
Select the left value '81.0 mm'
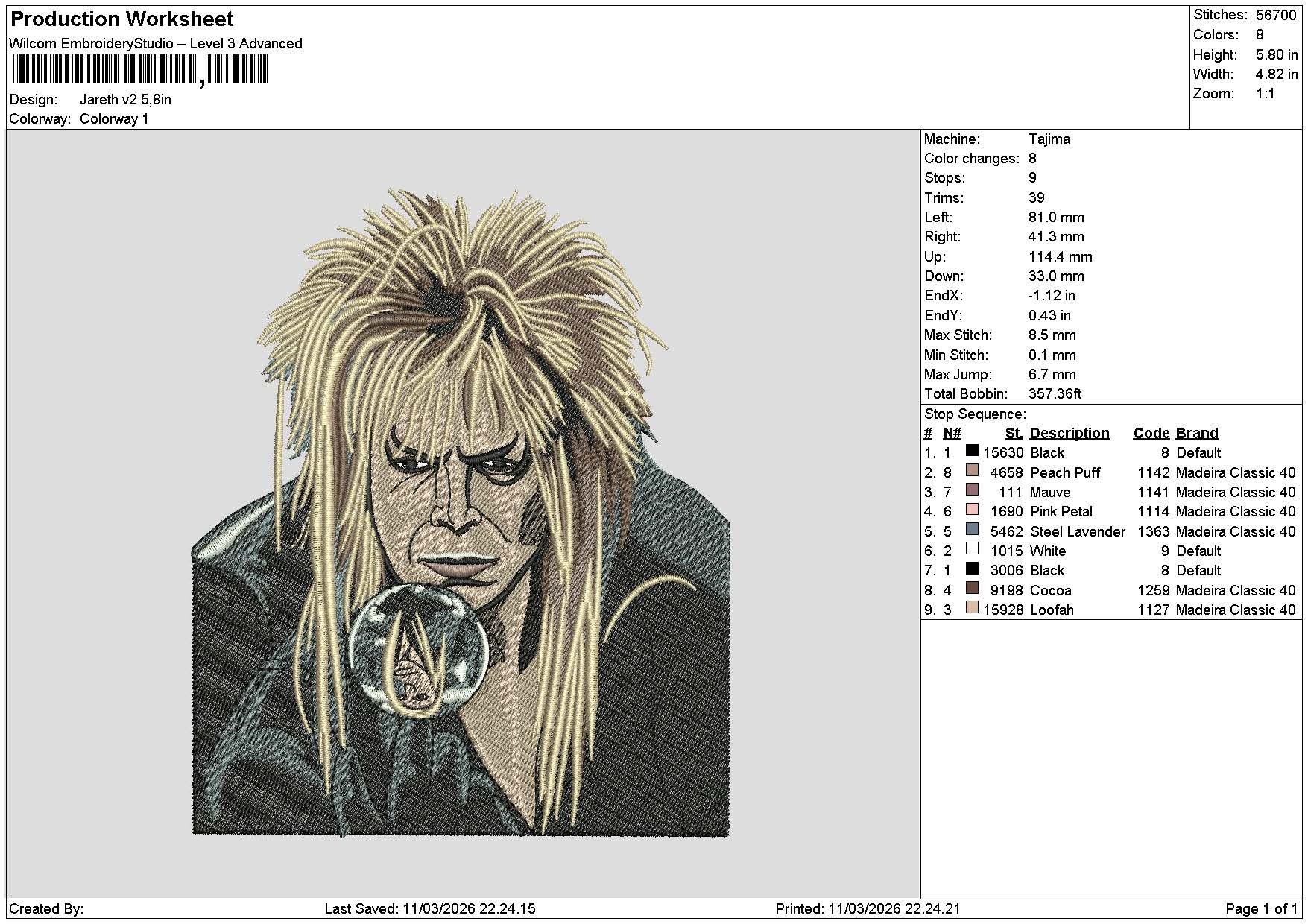pyautogui.click(x=1056, y=218)
